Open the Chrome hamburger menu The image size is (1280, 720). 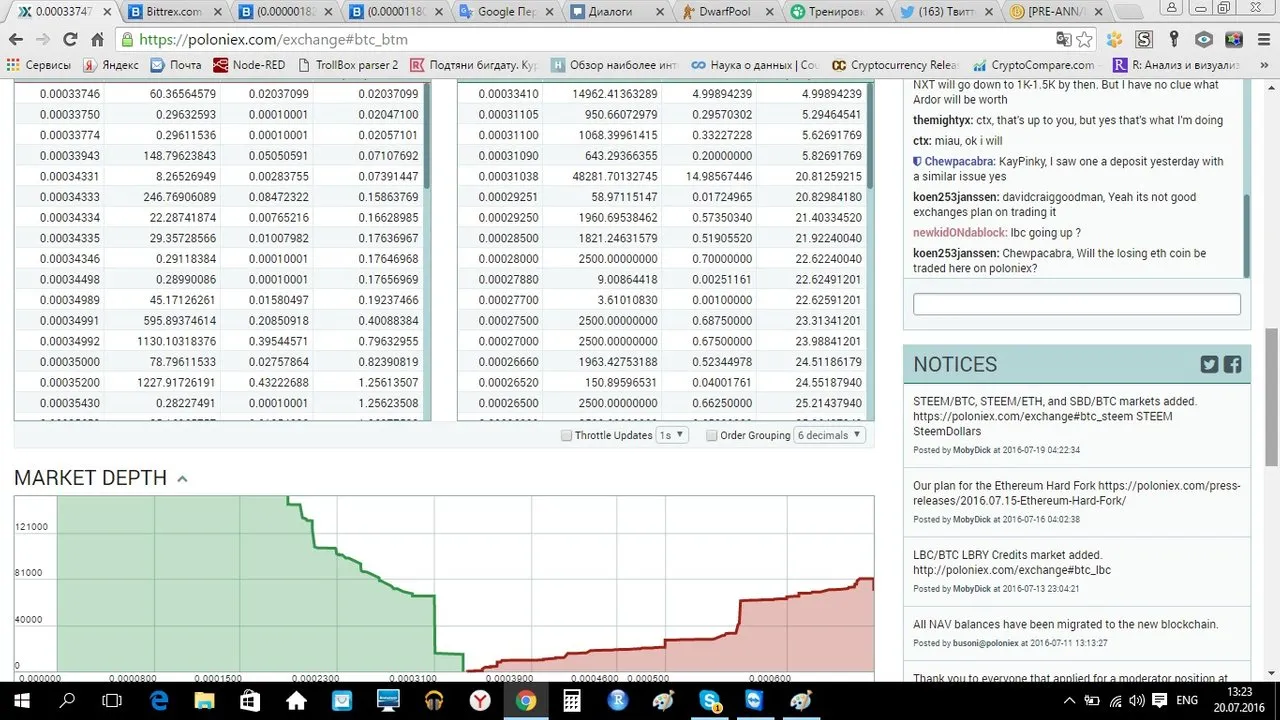1262,40
